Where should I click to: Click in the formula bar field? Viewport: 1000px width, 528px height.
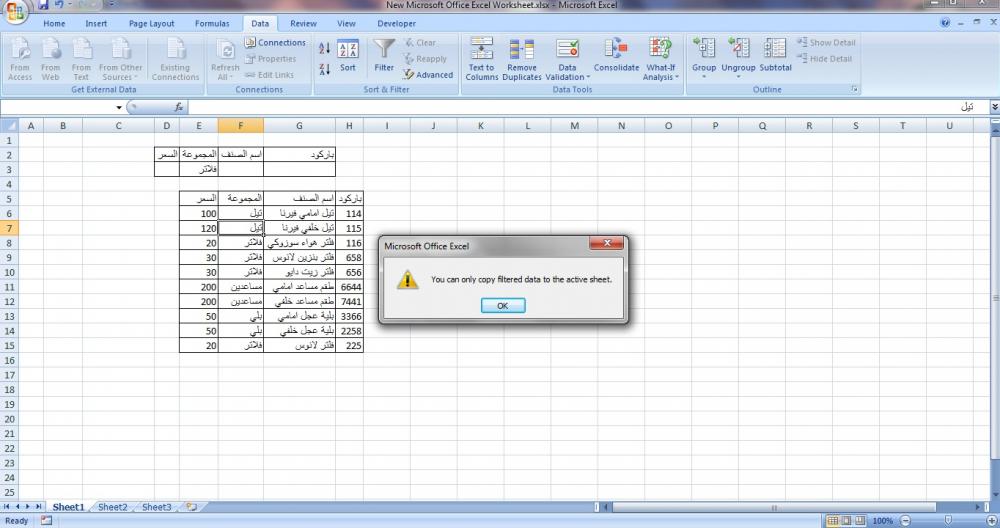[x=587, y=107]
